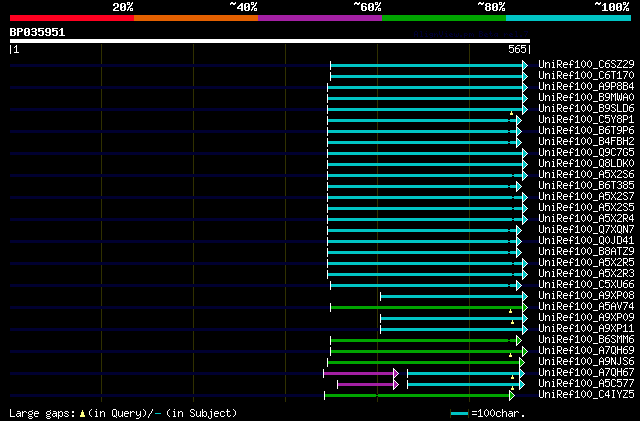This screenshot has height=421, width=640.
Task: Select the UniRef100_A5X2R3 label
Action: pyautogui.click(x=586, y=274)
